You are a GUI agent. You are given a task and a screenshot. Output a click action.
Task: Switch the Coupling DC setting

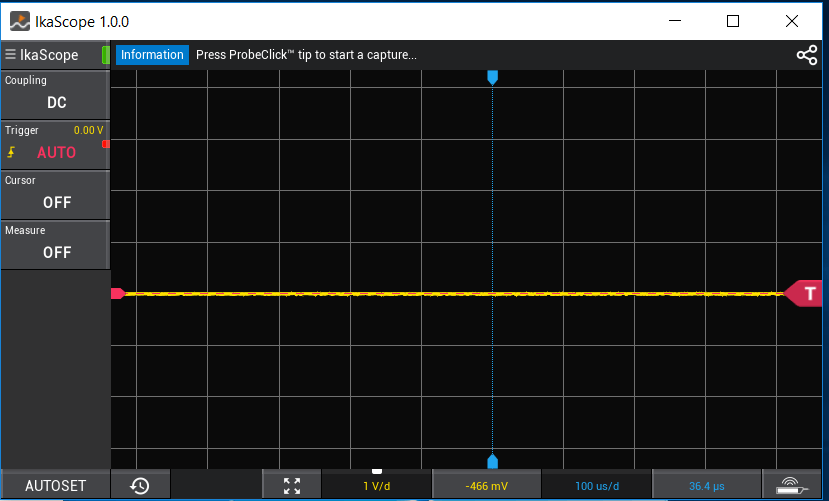[56, 102]
